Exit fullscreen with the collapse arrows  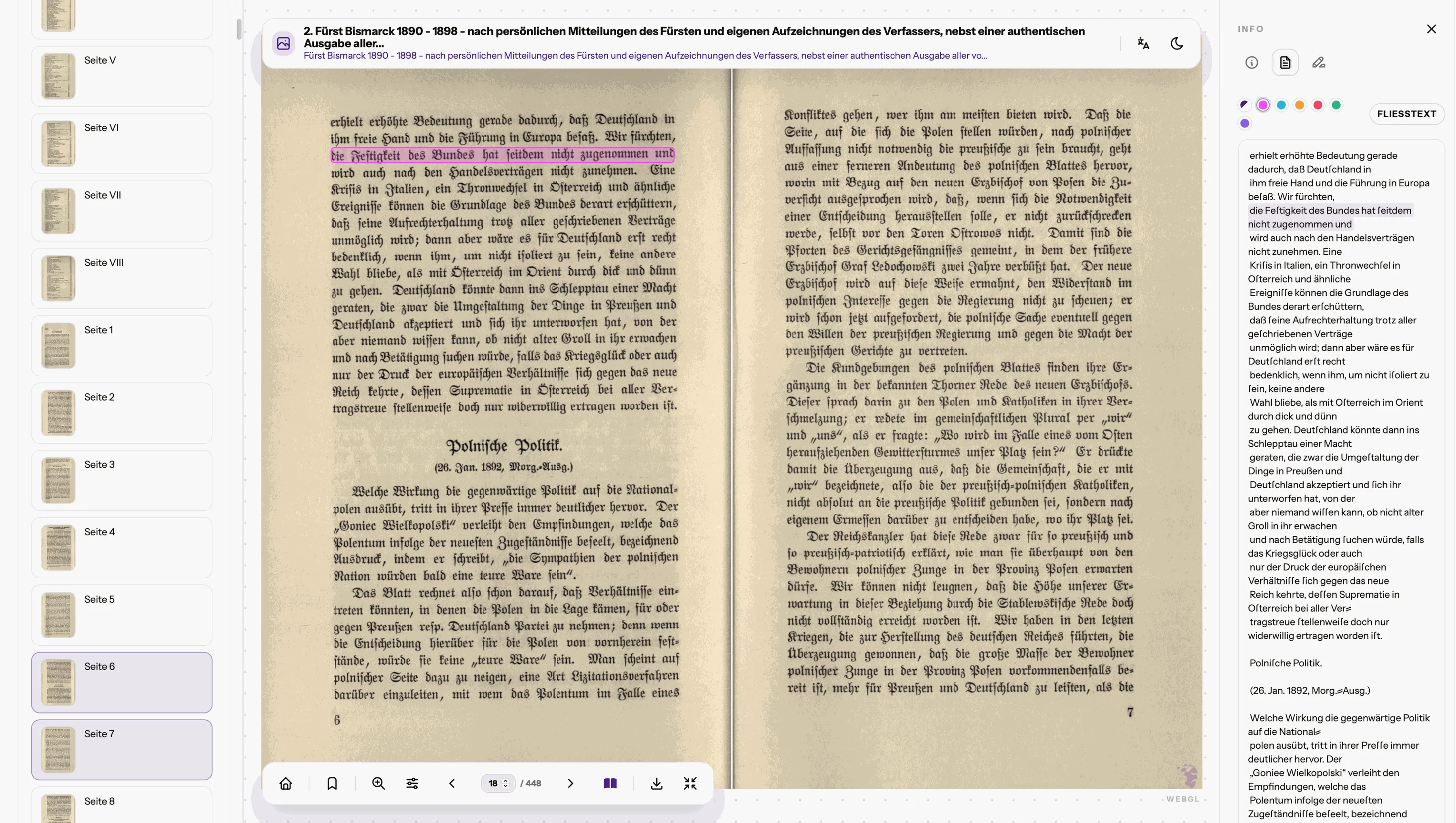pyautogui.click(x=690, y=783)
